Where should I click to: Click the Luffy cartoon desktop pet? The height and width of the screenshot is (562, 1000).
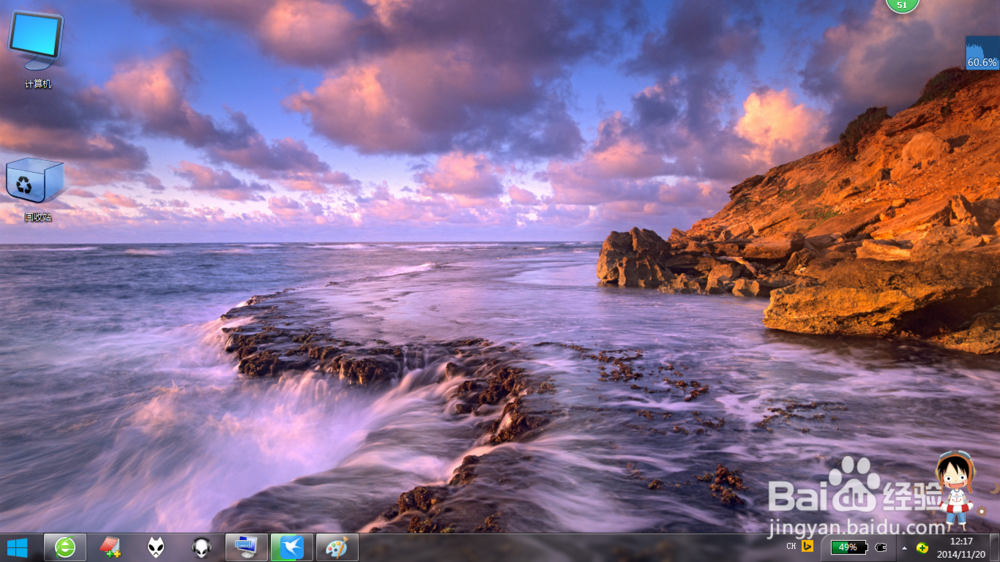point(955,490)
